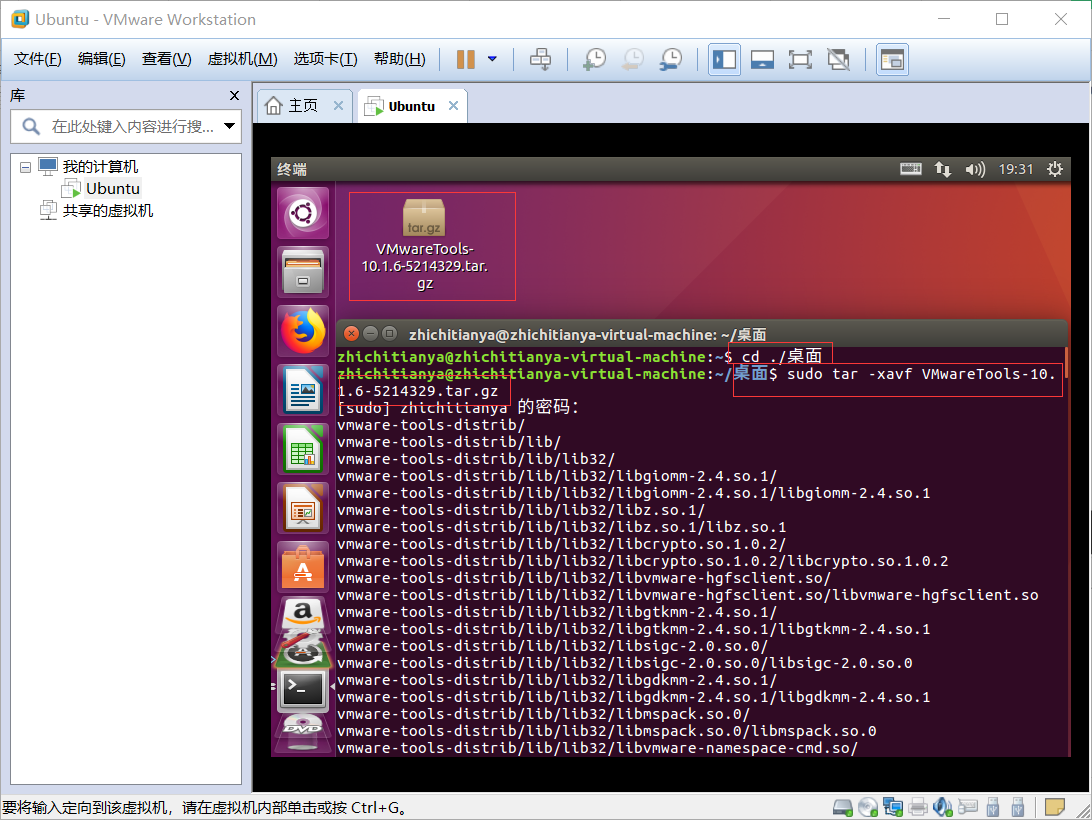Image resolution: width=1092 pixels, height=820 pixels.
Task: Revert the virtual machine to its snapshot
Action: coord(632,59)
